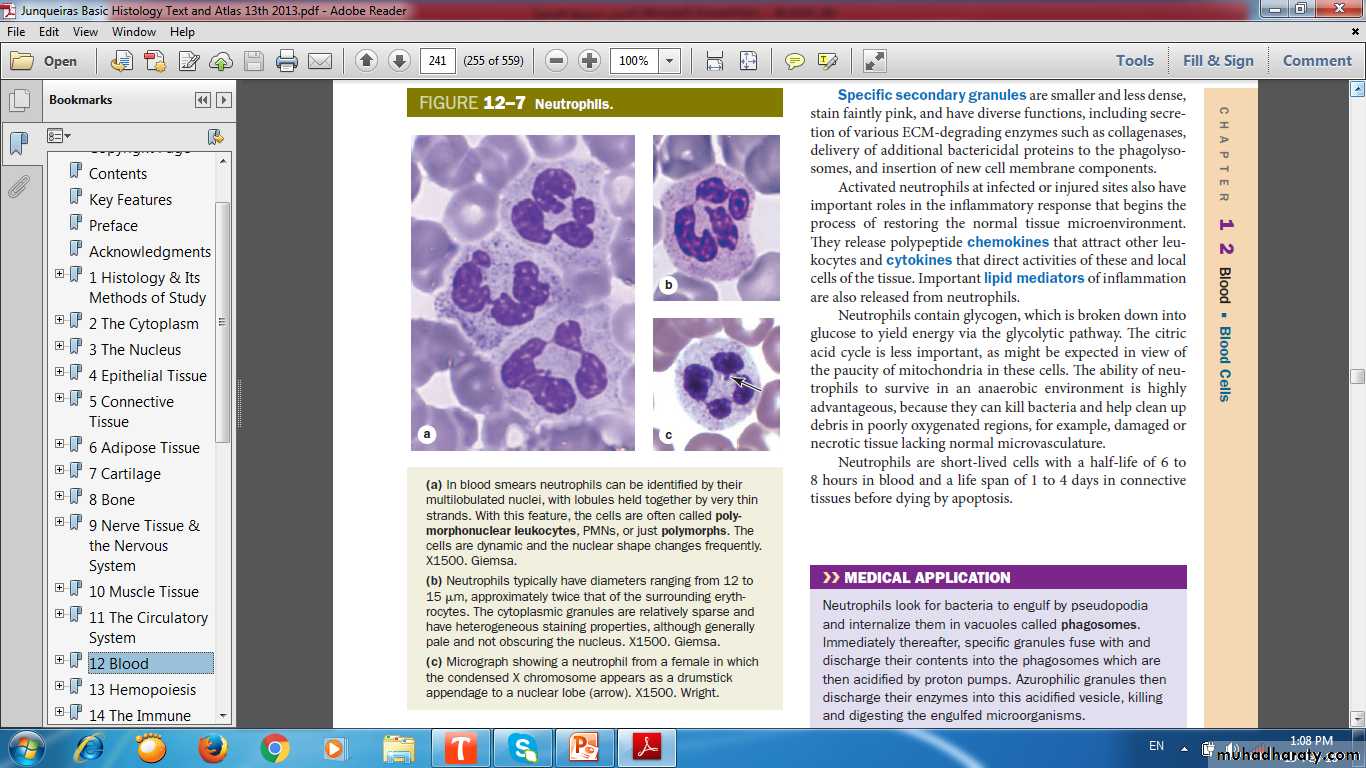Click the Send file by email icon

320,61
